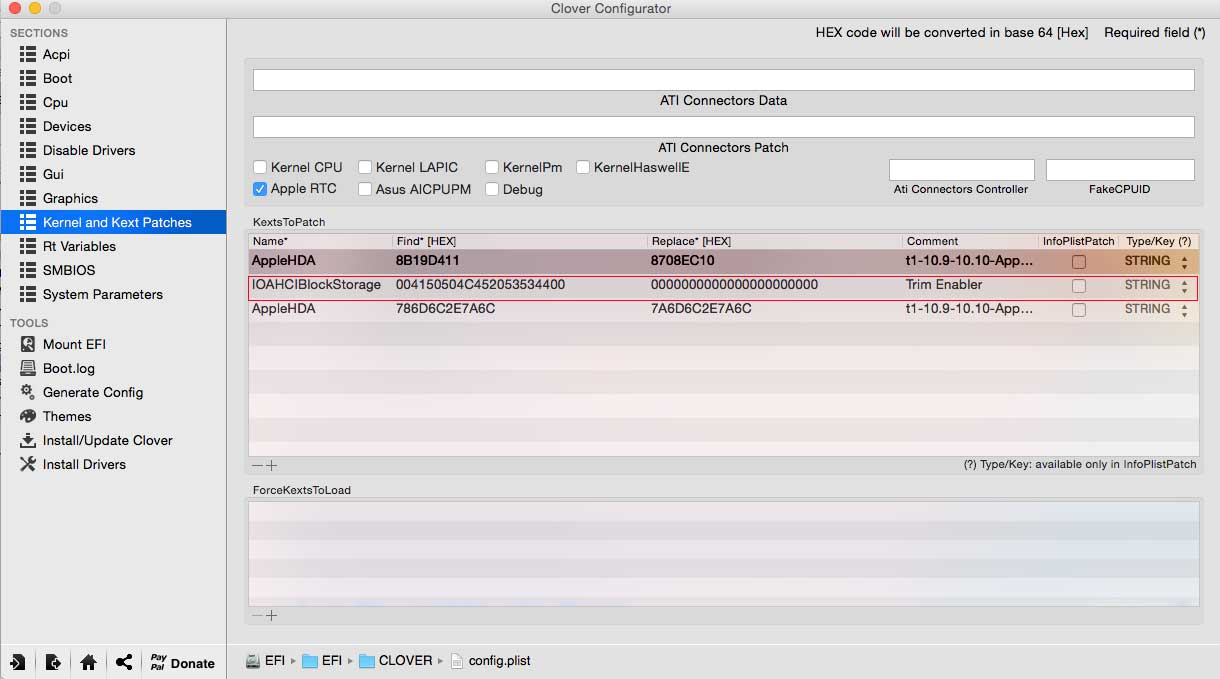The image size is (1220, 679).
Task: Select find value 8B19D411
Action: point(428,261)
